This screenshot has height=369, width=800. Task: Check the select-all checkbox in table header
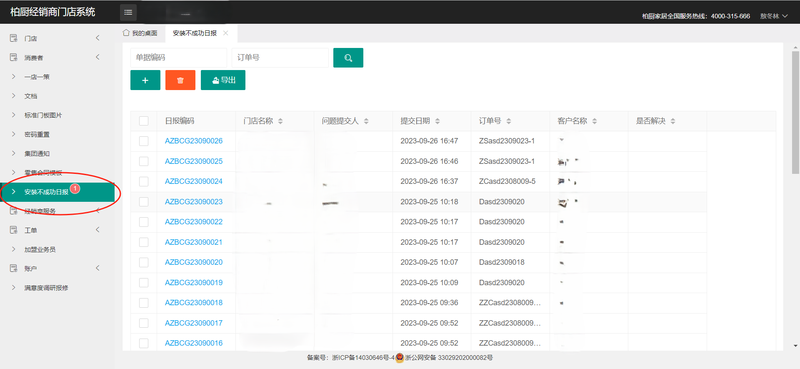[144, 121]
